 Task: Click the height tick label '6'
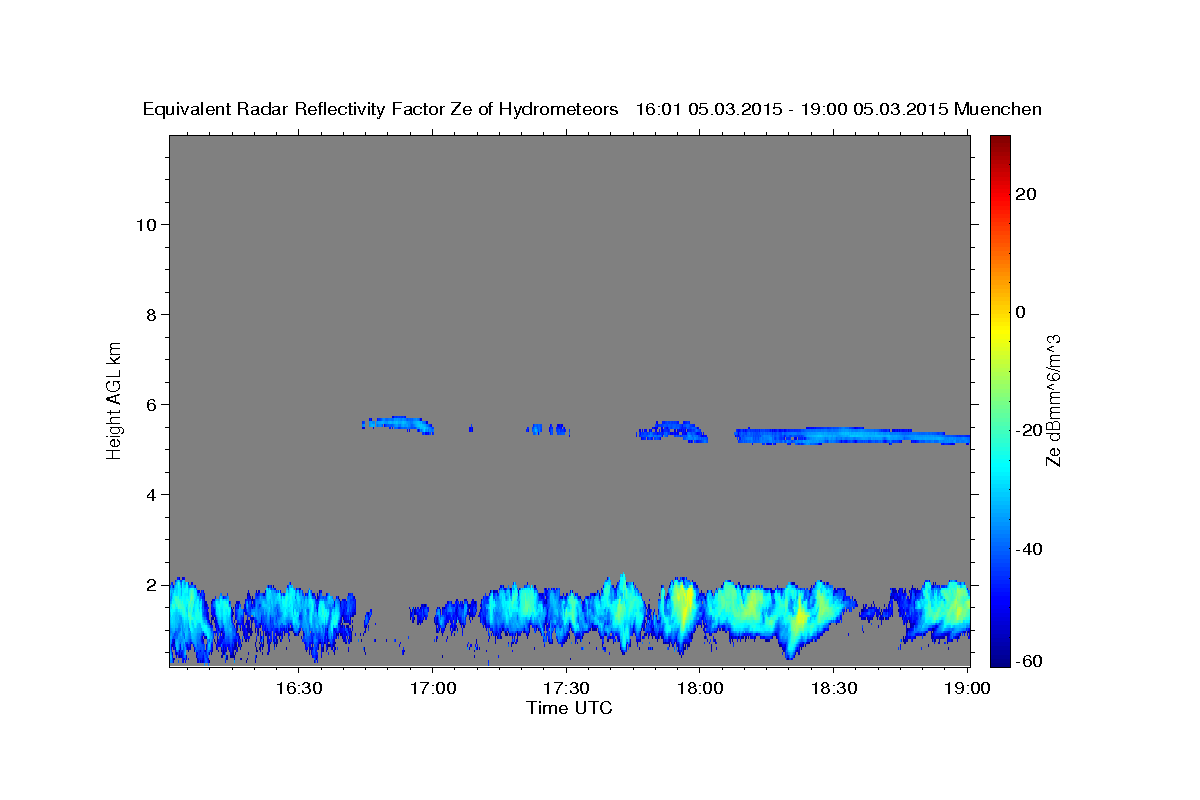coord(149,404)
